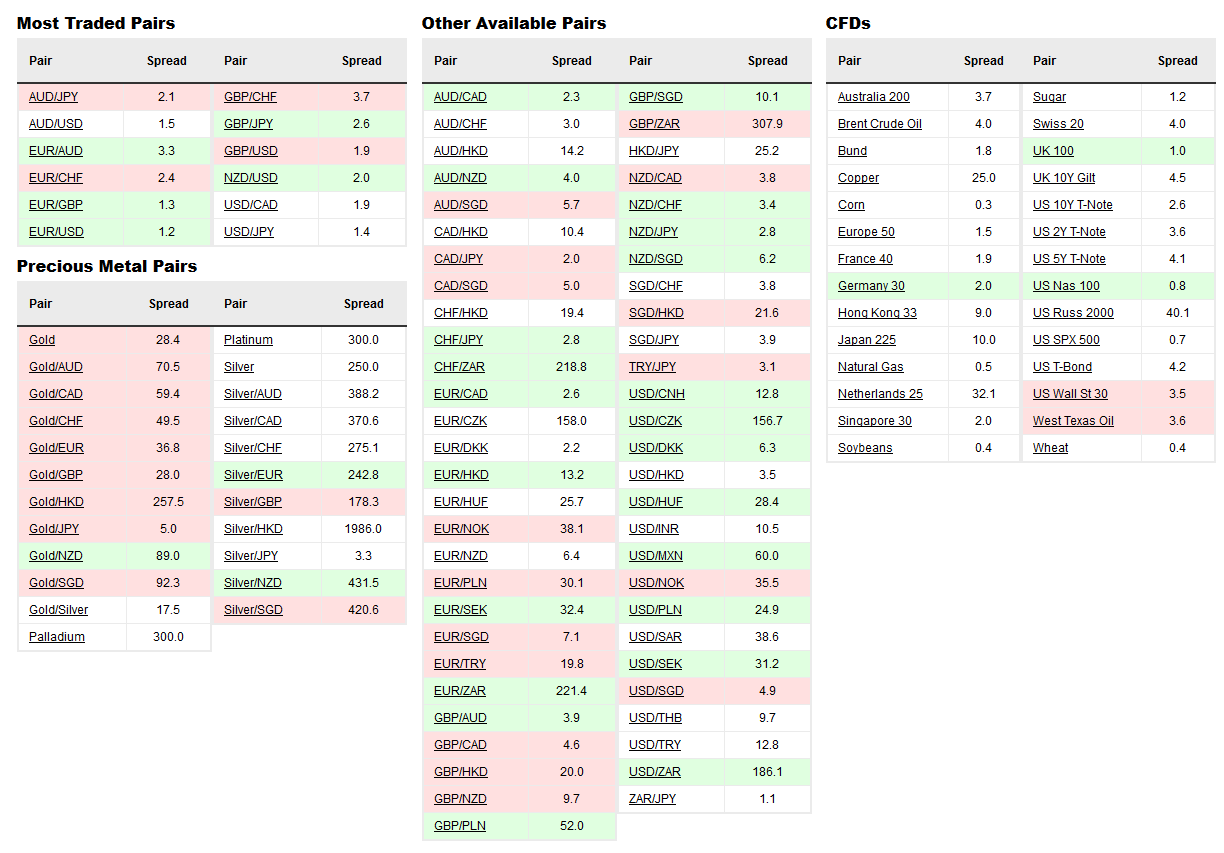Image resolution: width=1224 pixels, height=853 pixels.
Task: Click the 221.4 spread for EUR/ZAR
Action: 571,691
